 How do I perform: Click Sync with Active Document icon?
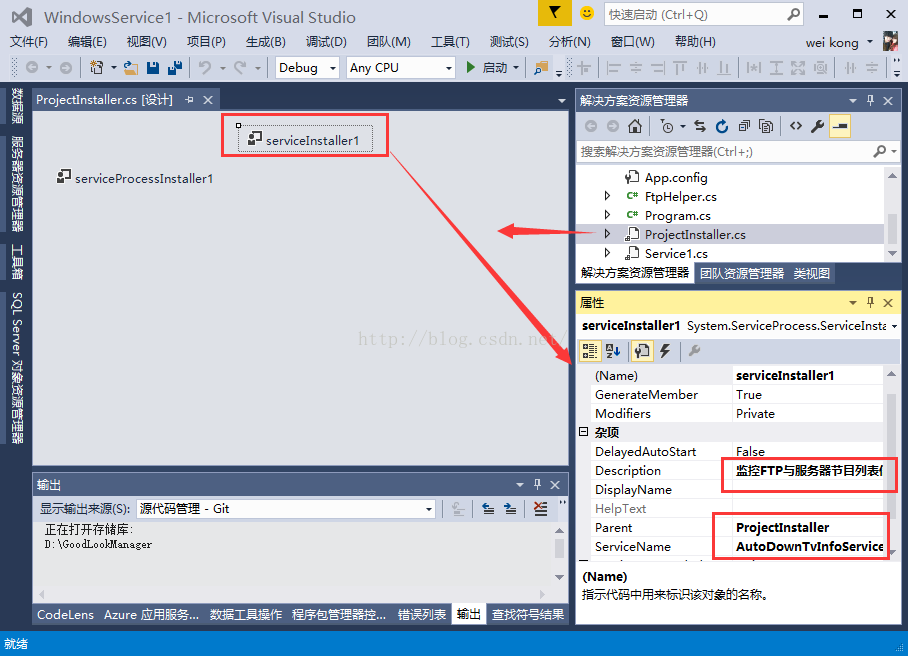point(700,126)
